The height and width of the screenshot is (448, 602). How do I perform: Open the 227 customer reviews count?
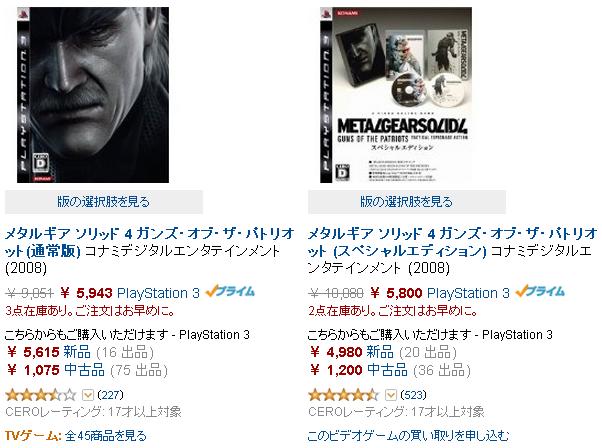click(111, 395)
